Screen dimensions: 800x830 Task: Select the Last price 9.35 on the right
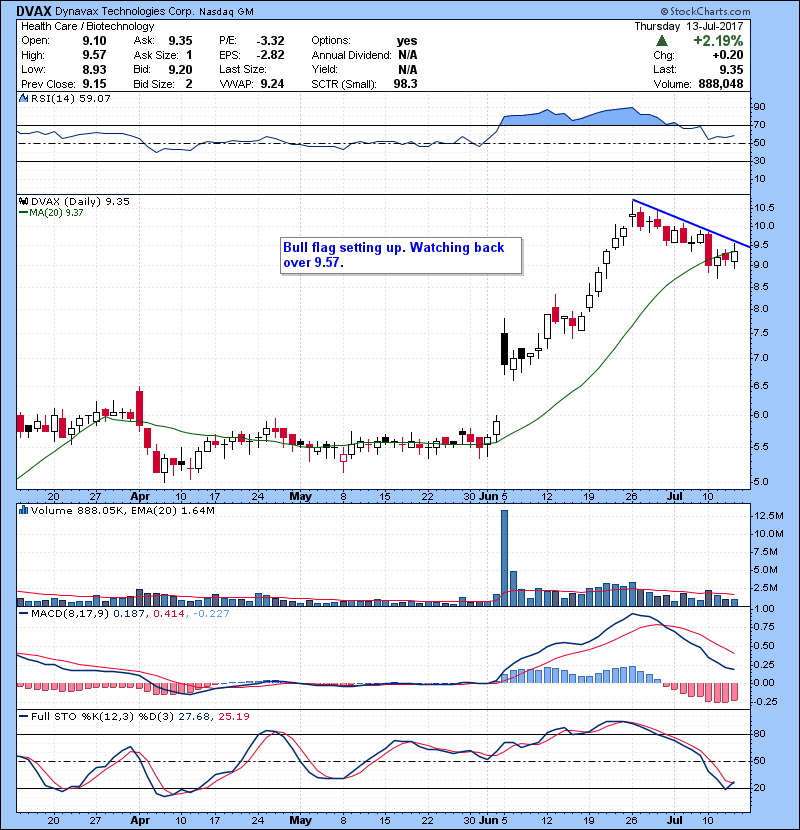[x=731, y=69]
